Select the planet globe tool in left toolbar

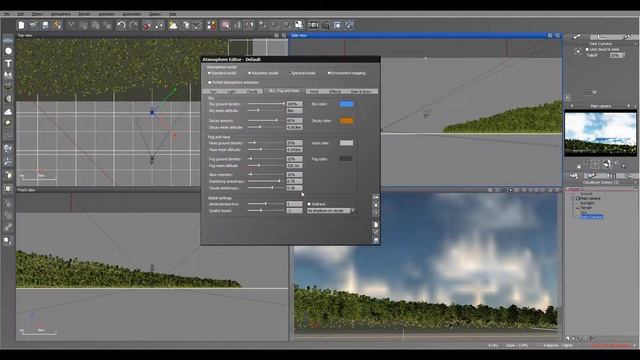tap(8, 148)
